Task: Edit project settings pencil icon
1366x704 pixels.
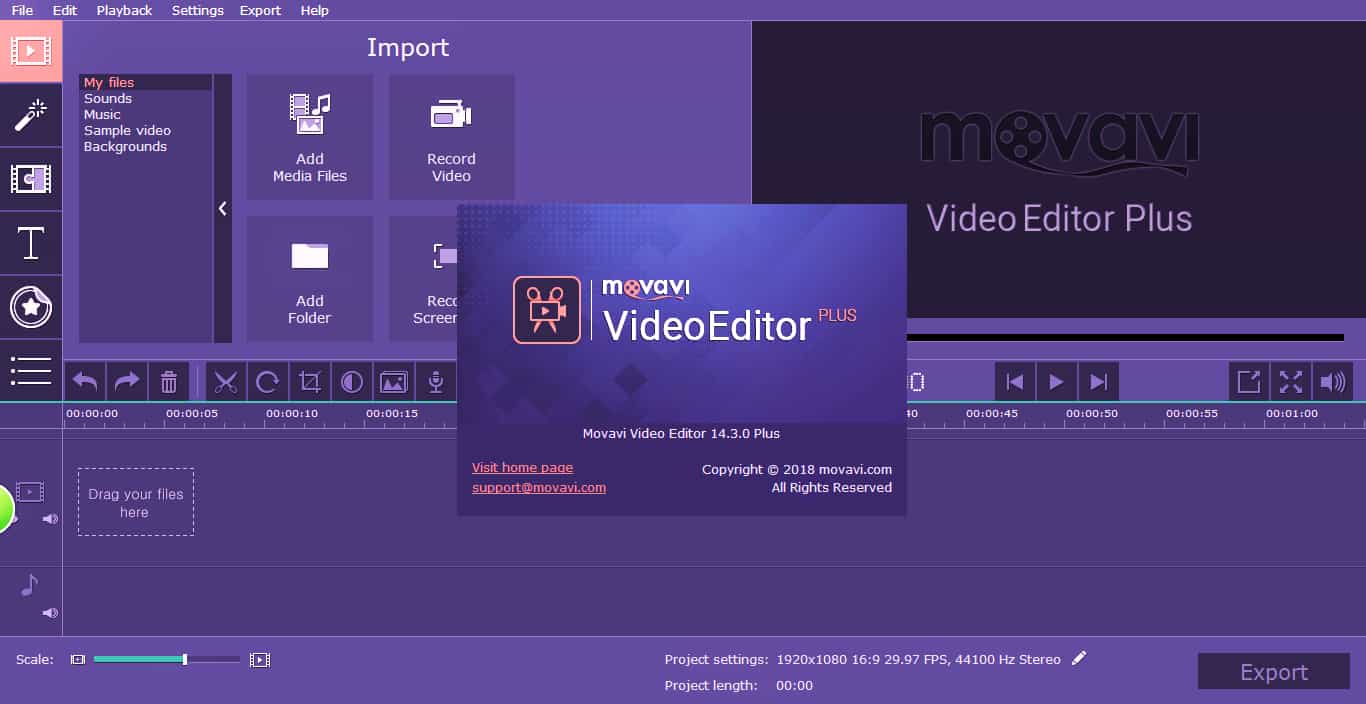Action: coord(1078,658)
